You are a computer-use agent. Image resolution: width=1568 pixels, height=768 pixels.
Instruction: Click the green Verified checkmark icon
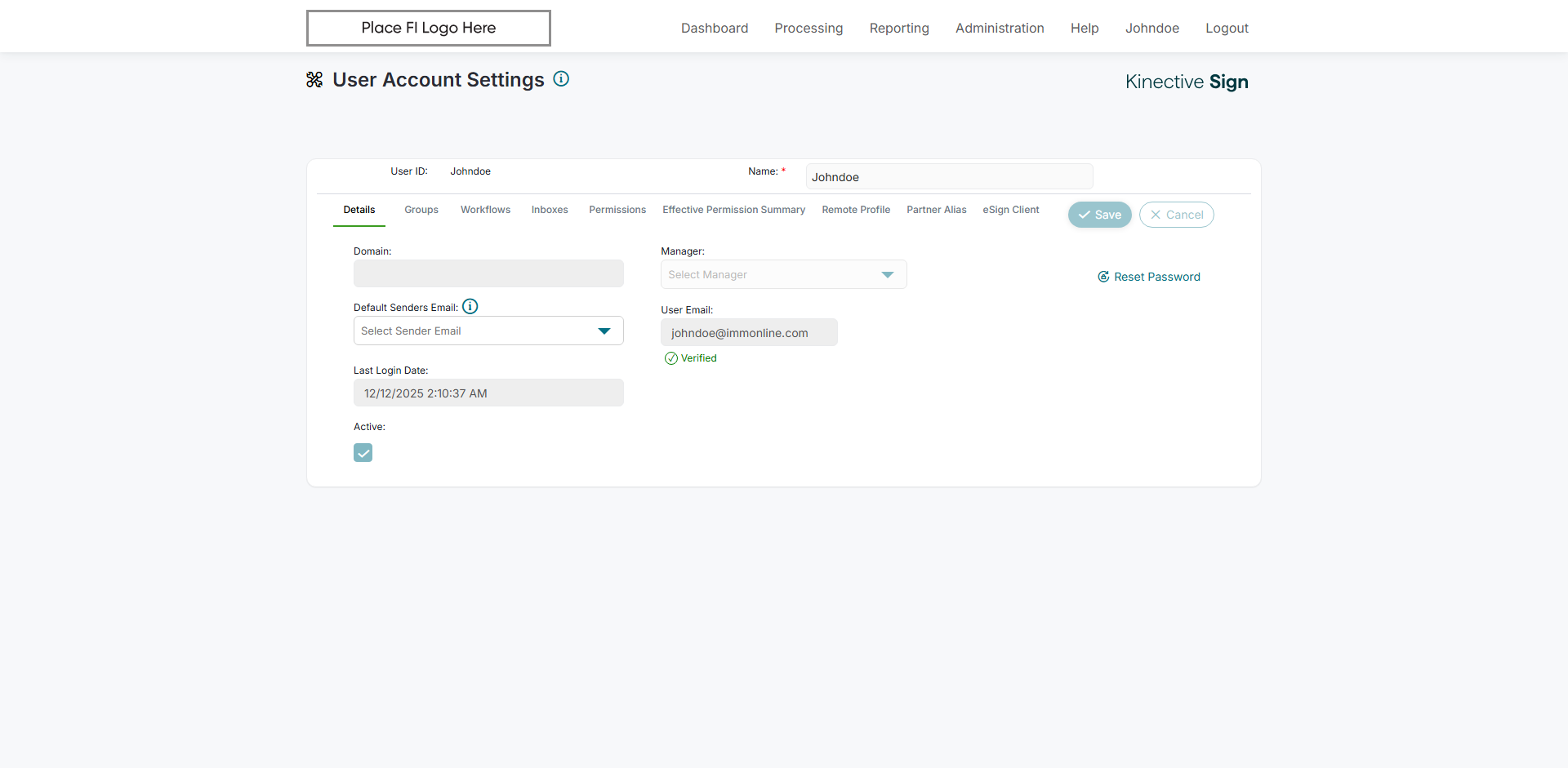671,358
